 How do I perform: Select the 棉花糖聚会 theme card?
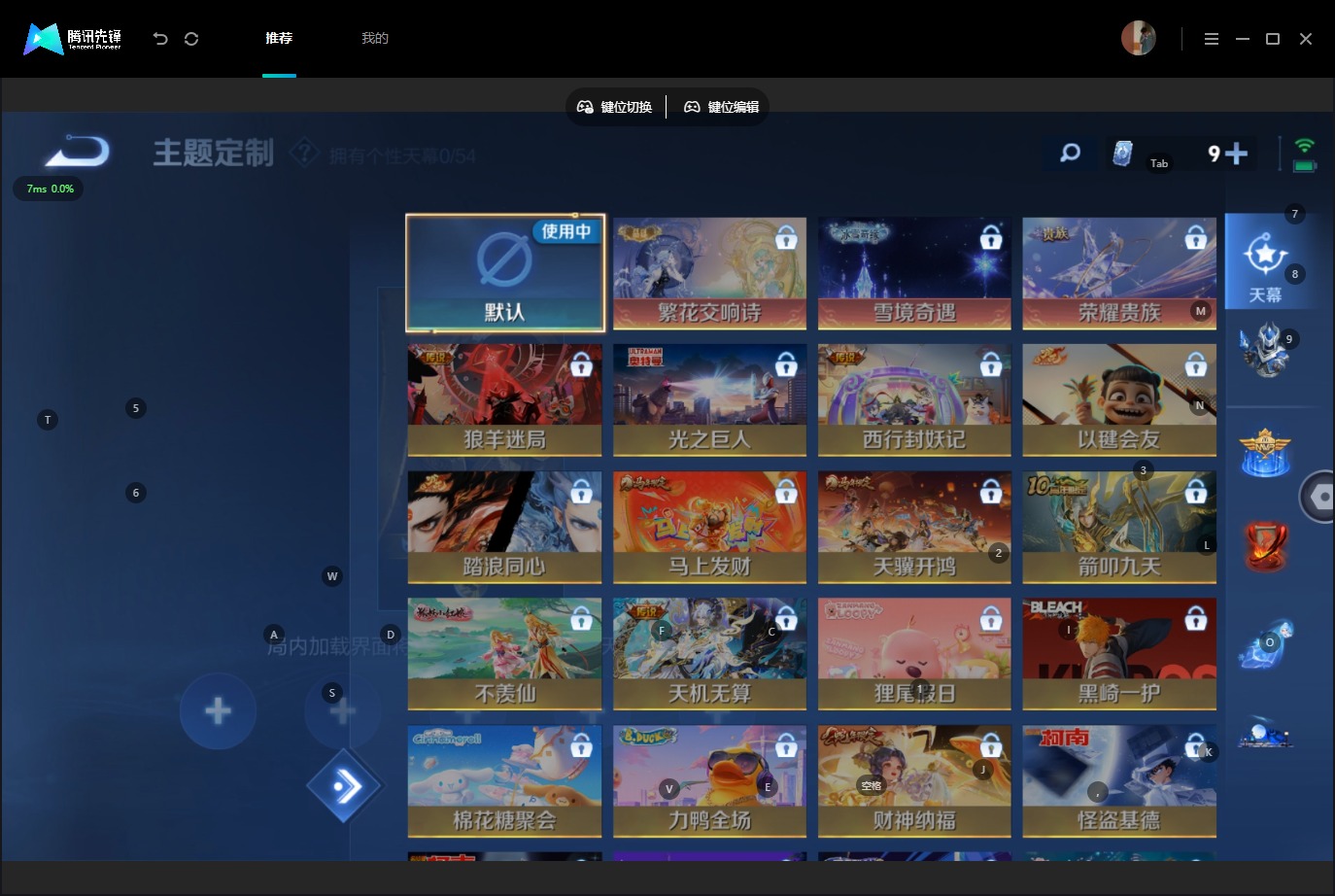tap(505, 781)
